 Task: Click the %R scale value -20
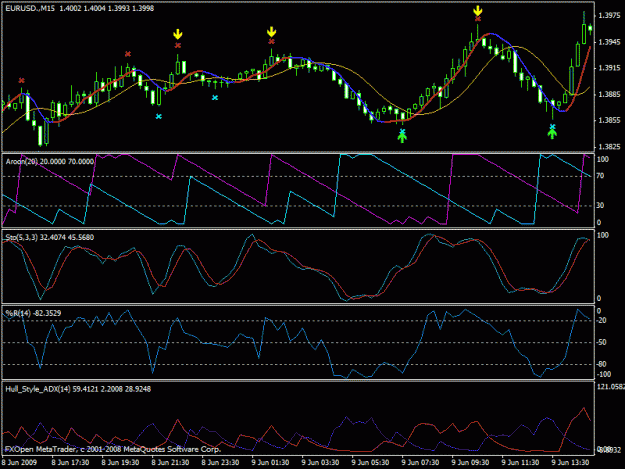[x=601, y=321]
